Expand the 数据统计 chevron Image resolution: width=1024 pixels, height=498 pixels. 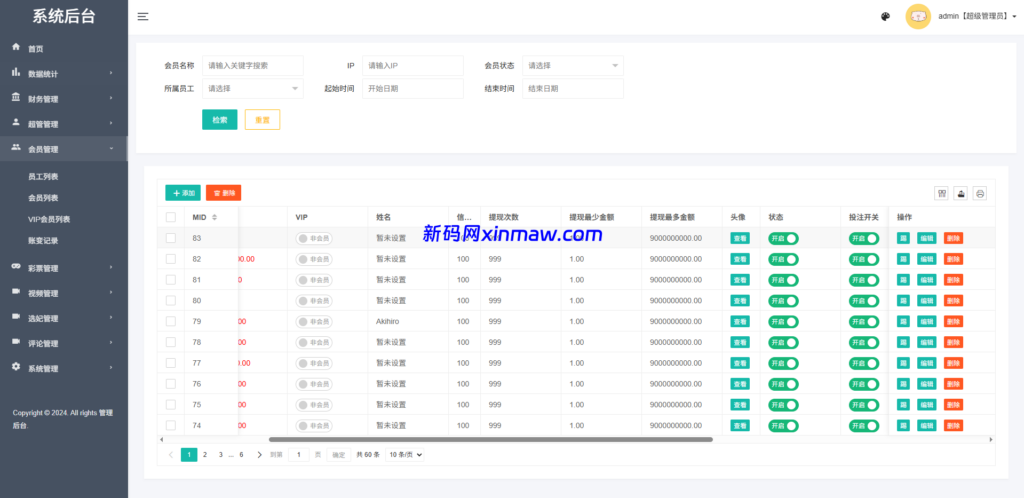pos(111,73)
